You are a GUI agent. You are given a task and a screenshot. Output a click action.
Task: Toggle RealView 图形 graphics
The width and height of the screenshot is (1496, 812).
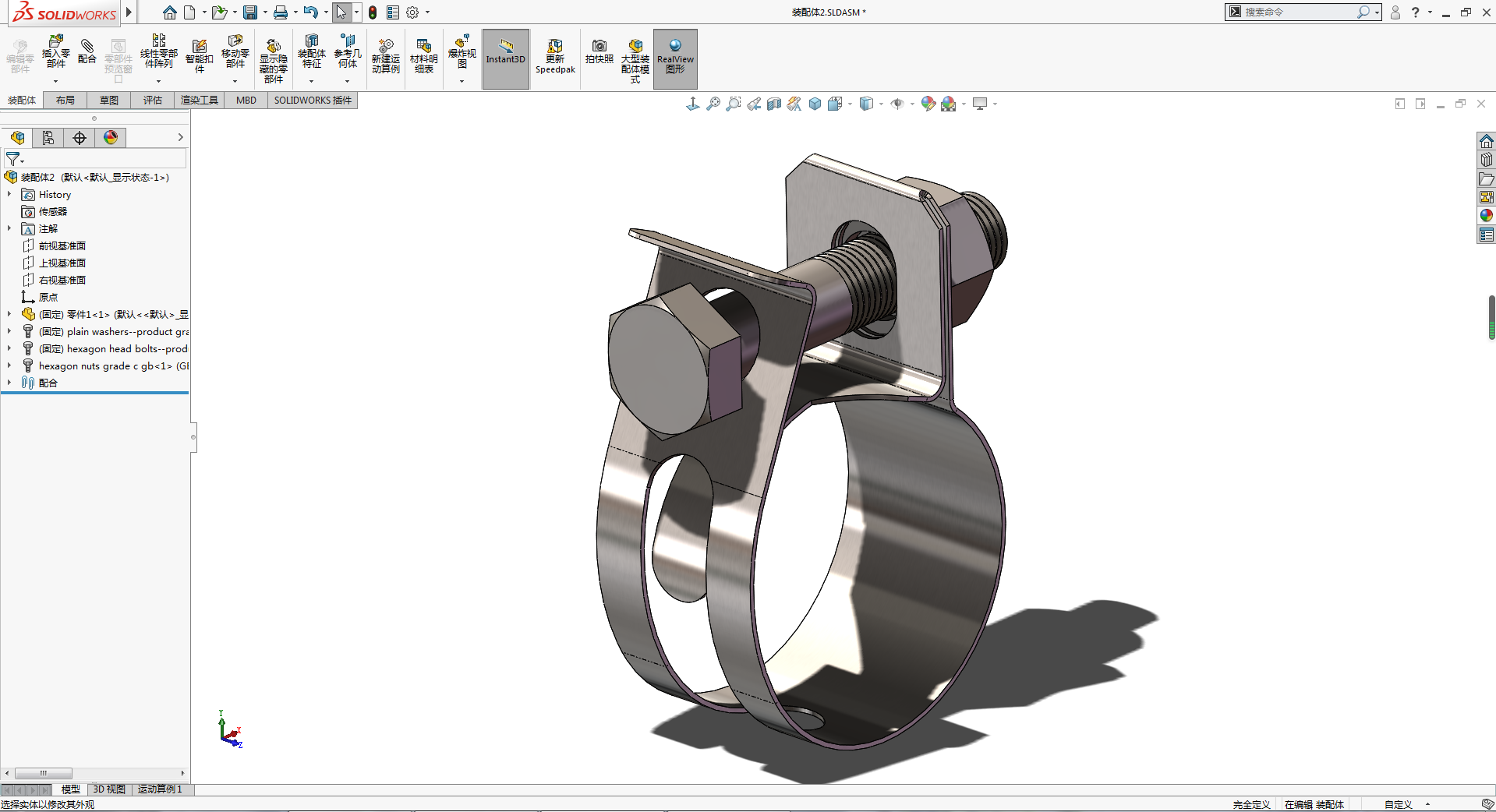675,58
